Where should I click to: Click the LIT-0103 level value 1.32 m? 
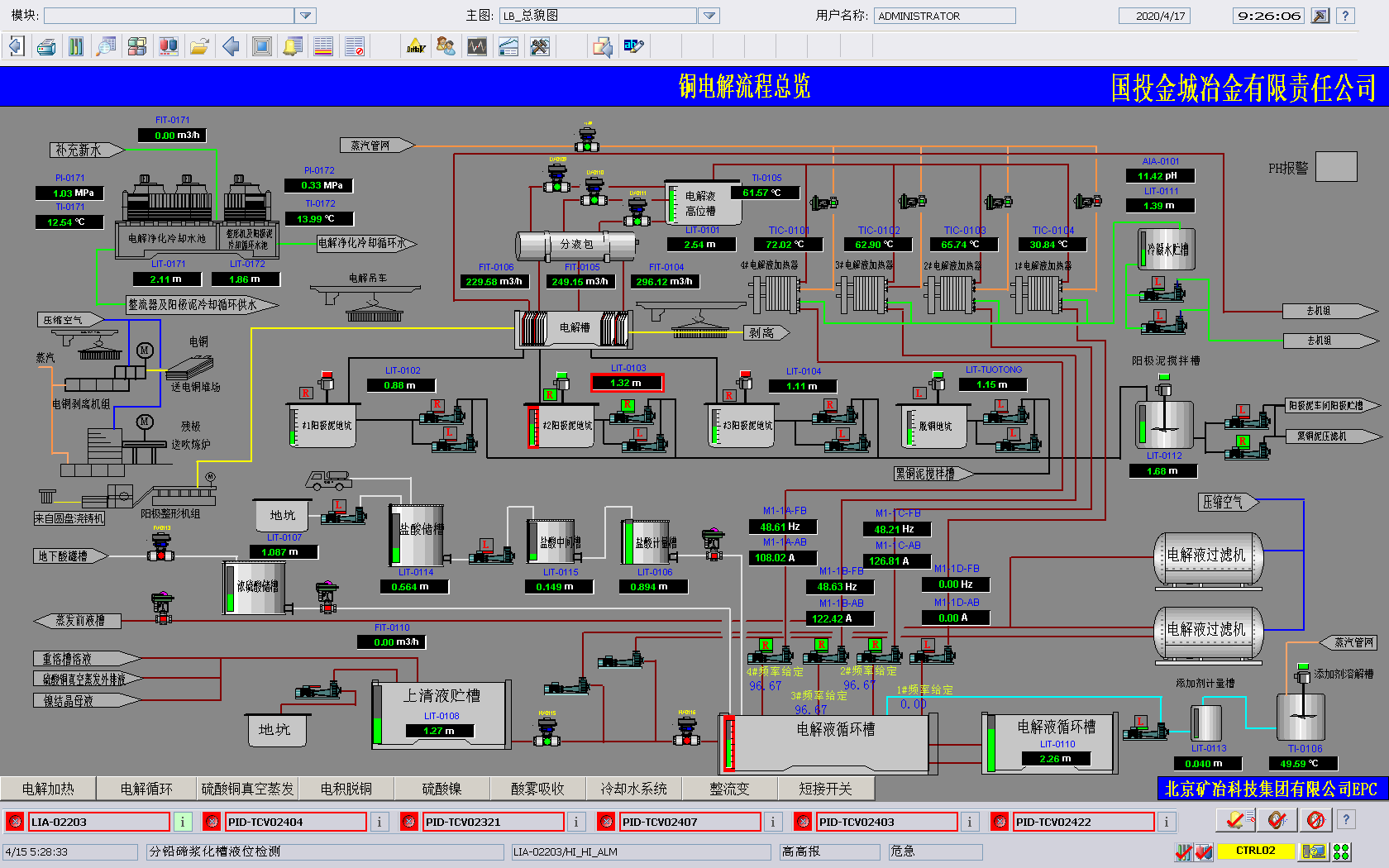(x=626, y=383)
